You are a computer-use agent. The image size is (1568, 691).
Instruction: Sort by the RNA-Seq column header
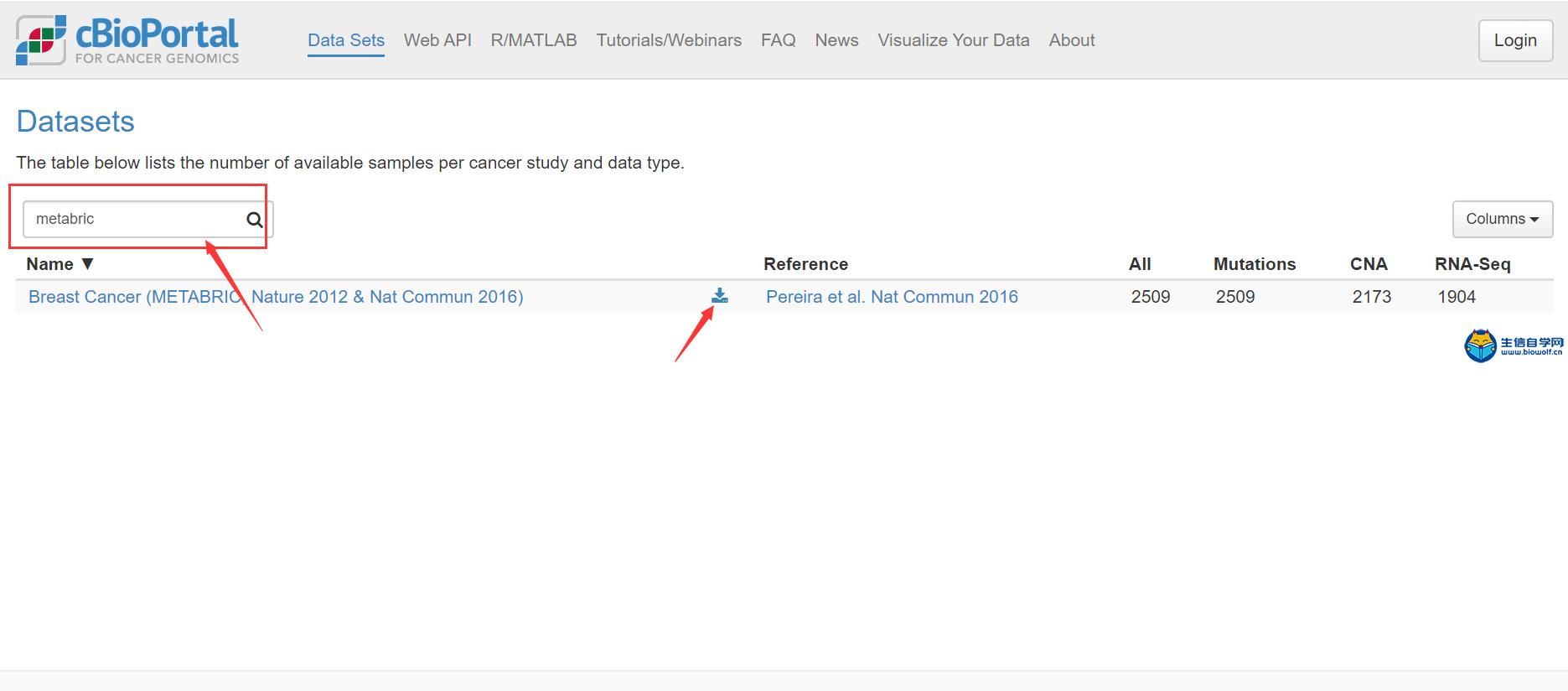click(x=1472, y=264)
